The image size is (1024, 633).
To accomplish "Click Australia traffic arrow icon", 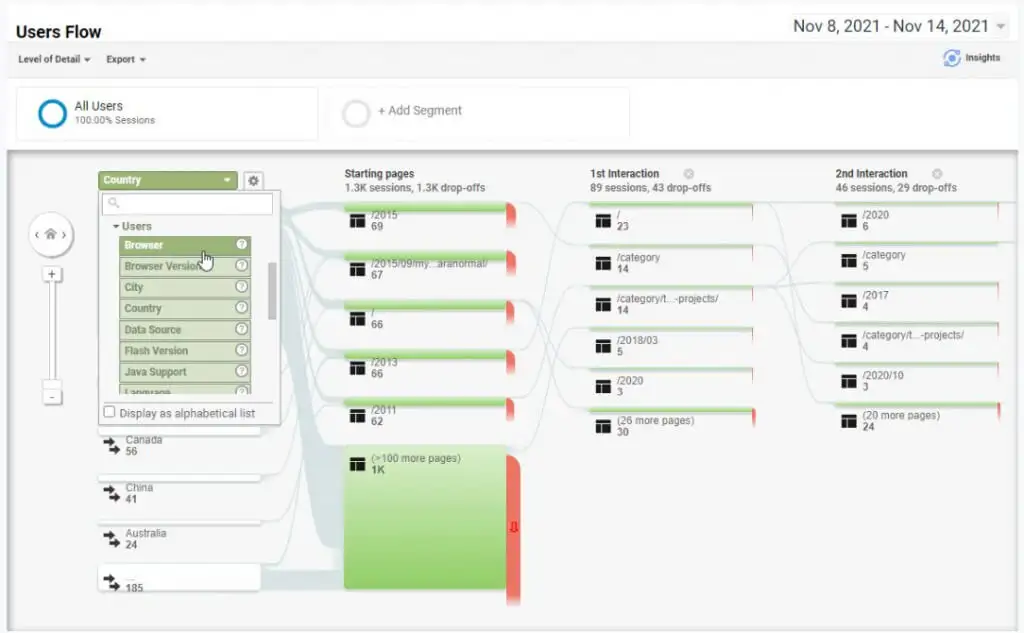I will tap(111, 539).
